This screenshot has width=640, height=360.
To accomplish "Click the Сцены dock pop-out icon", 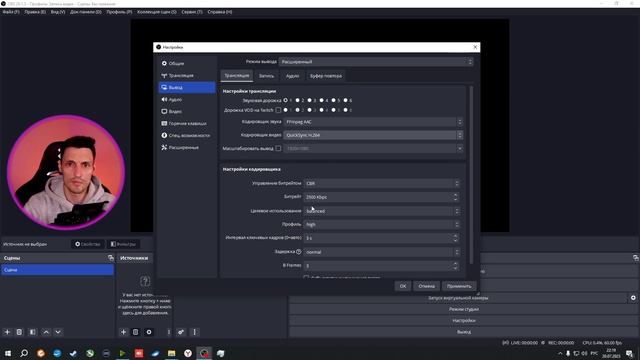I will click(x=111, y=258).
